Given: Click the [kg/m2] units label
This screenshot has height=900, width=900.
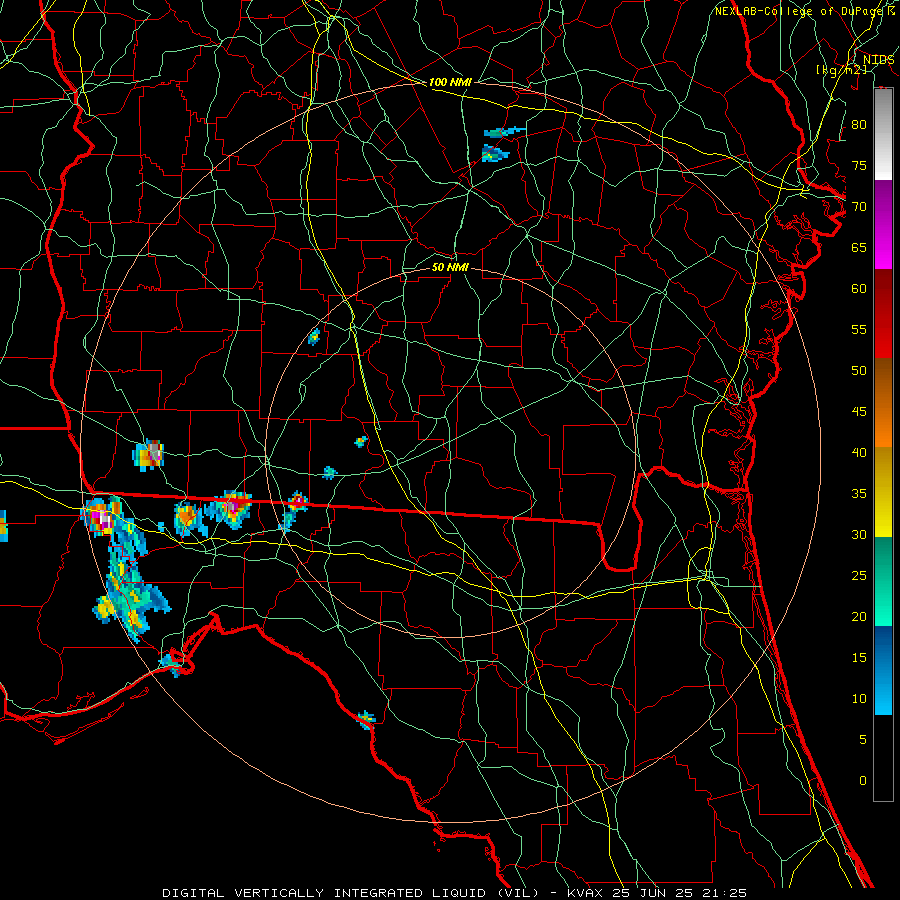Looking at the screenshot, I should 841,70.
